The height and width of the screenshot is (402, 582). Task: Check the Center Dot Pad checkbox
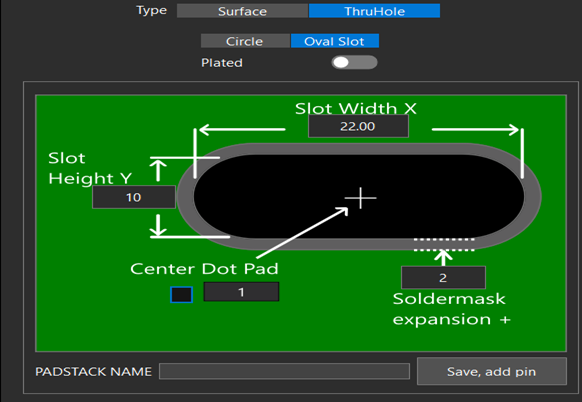coord(182,294)
